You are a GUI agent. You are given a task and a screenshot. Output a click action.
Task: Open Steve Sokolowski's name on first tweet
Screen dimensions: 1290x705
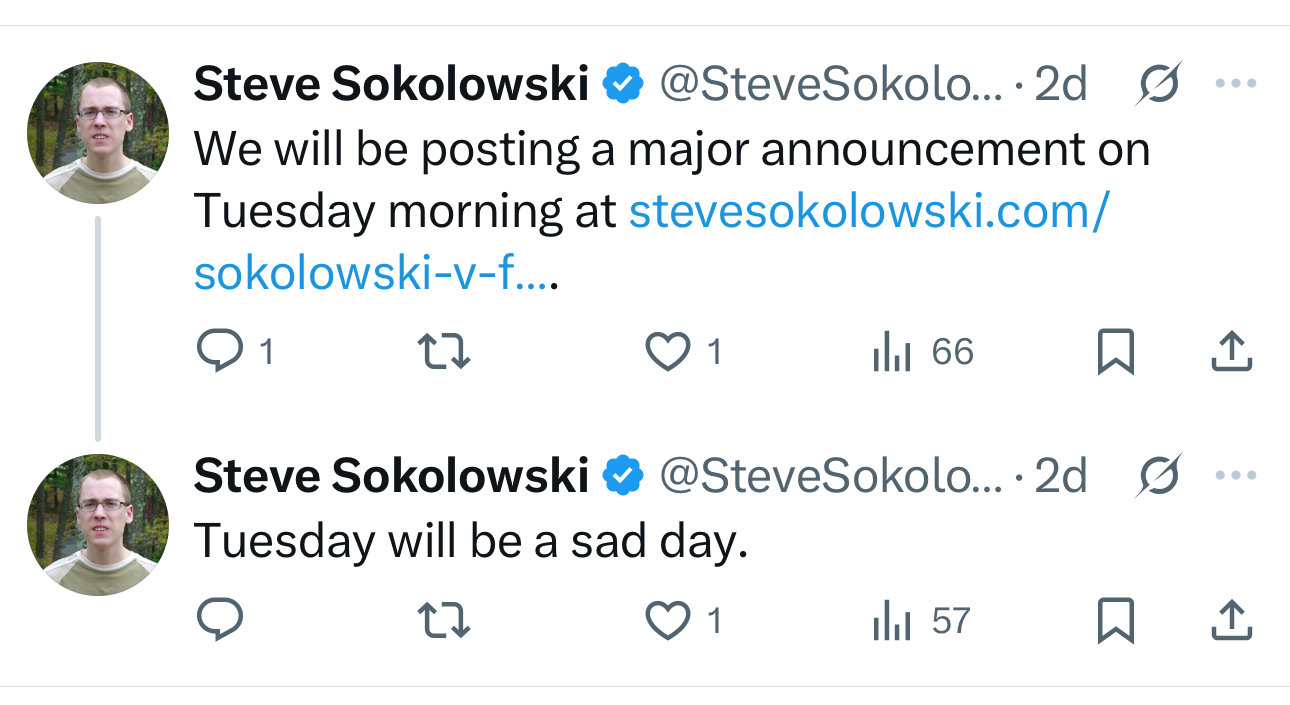pyautogui.click(x=391, y=85)
